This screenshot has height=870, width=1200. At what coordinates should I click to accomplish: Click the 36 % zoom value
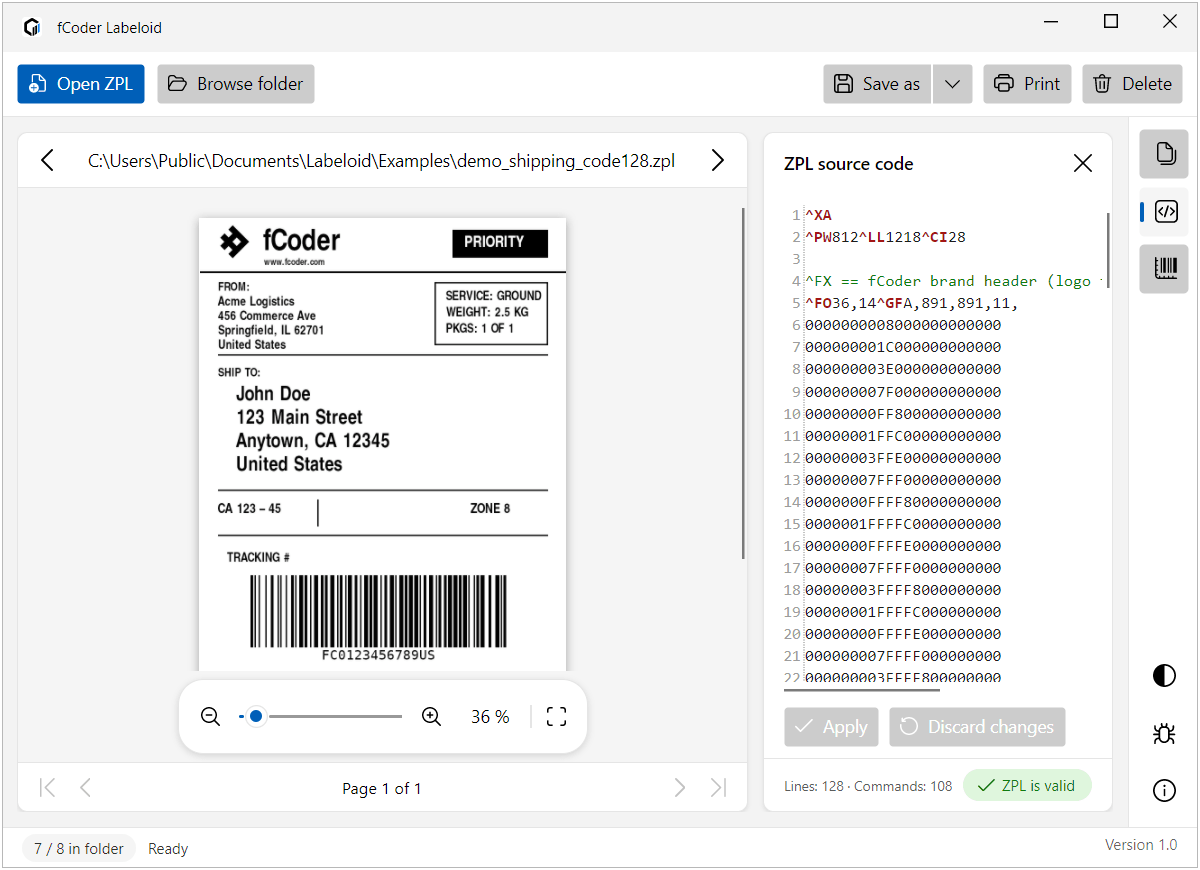tap(490, 717)
